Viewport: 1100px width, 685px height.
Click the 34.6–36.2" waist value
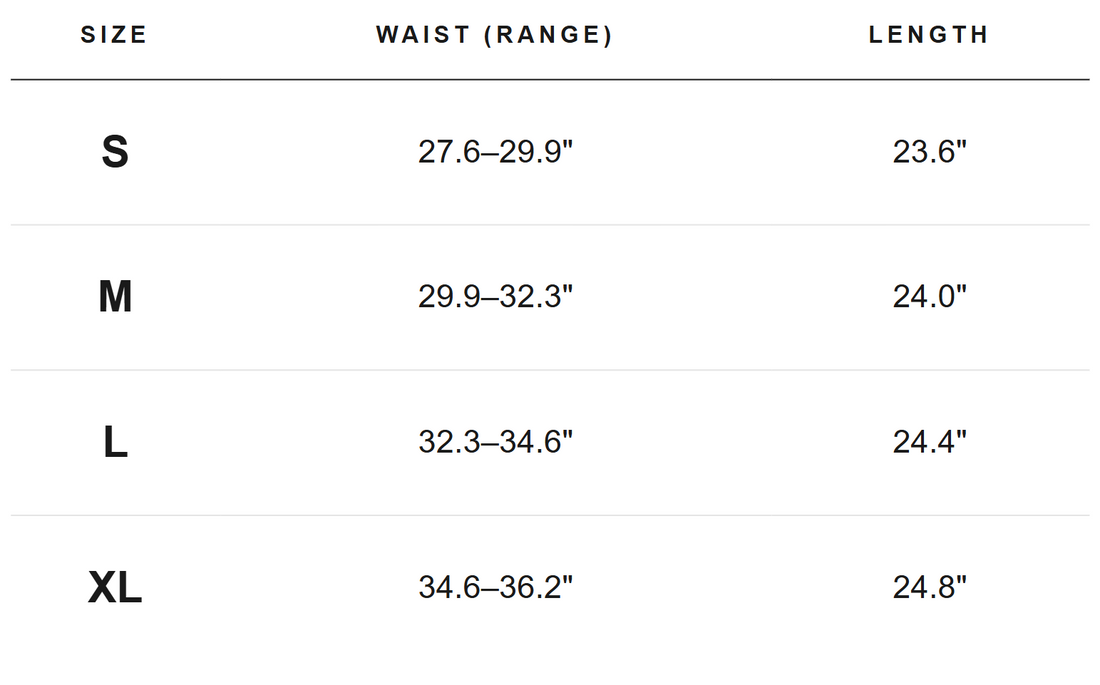pyautogui.click(x=495, y=587)
